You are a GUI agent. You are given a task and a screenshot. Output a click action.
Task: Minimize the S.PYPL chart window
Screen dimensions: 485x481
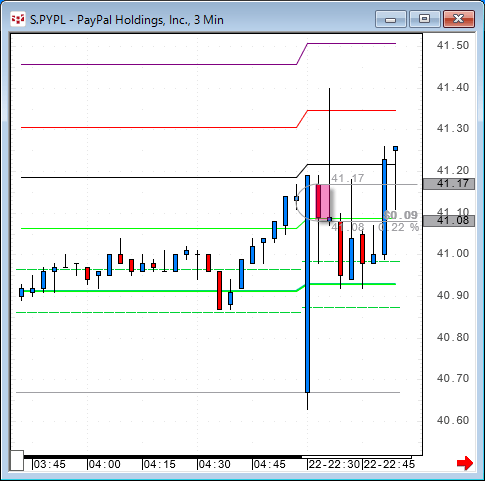391,19
